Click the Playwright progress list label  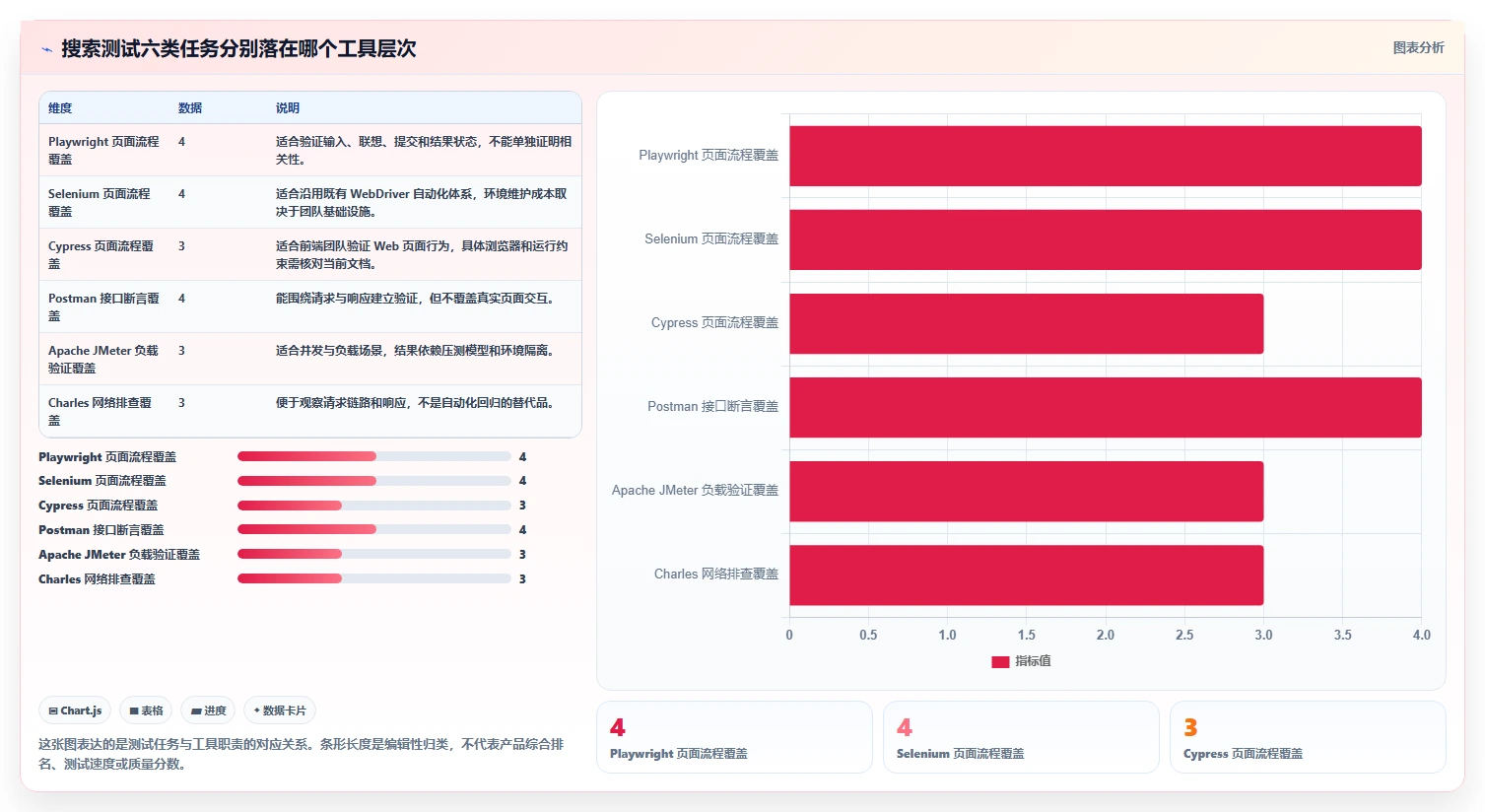click(x=107, y=457)
